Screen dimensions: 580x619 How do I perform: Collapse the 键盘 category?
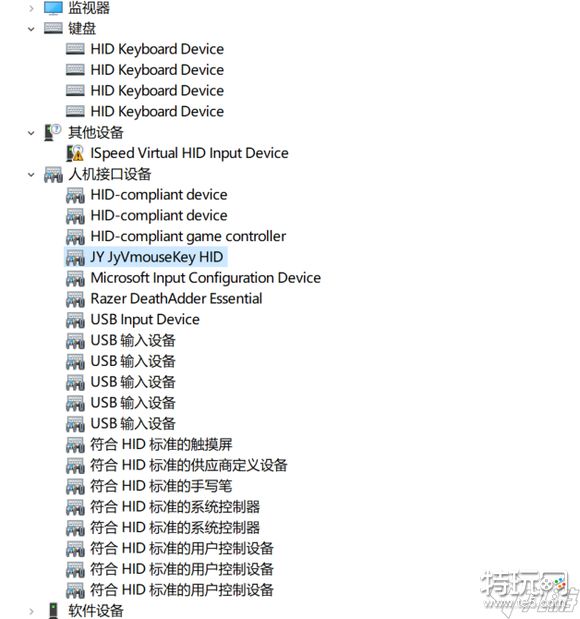31,29
